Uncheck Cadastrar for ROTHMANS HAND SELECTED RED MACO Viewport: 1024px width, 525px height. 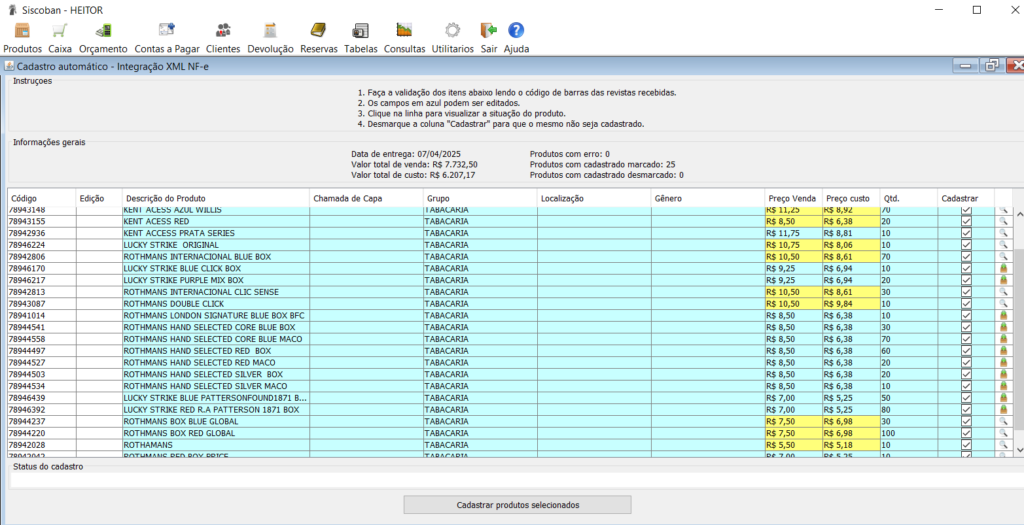tap(966, 362)
